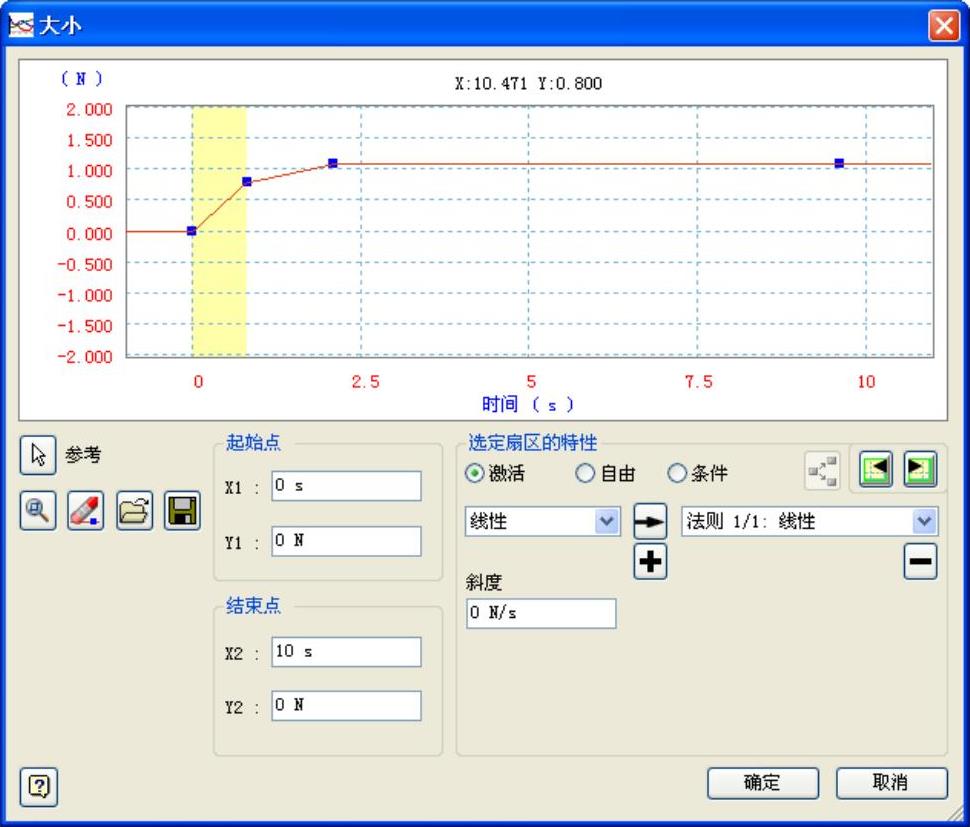
Task: Click the arrow pointer reference icon
Action: pyautogui.click(x=39, y=455)
